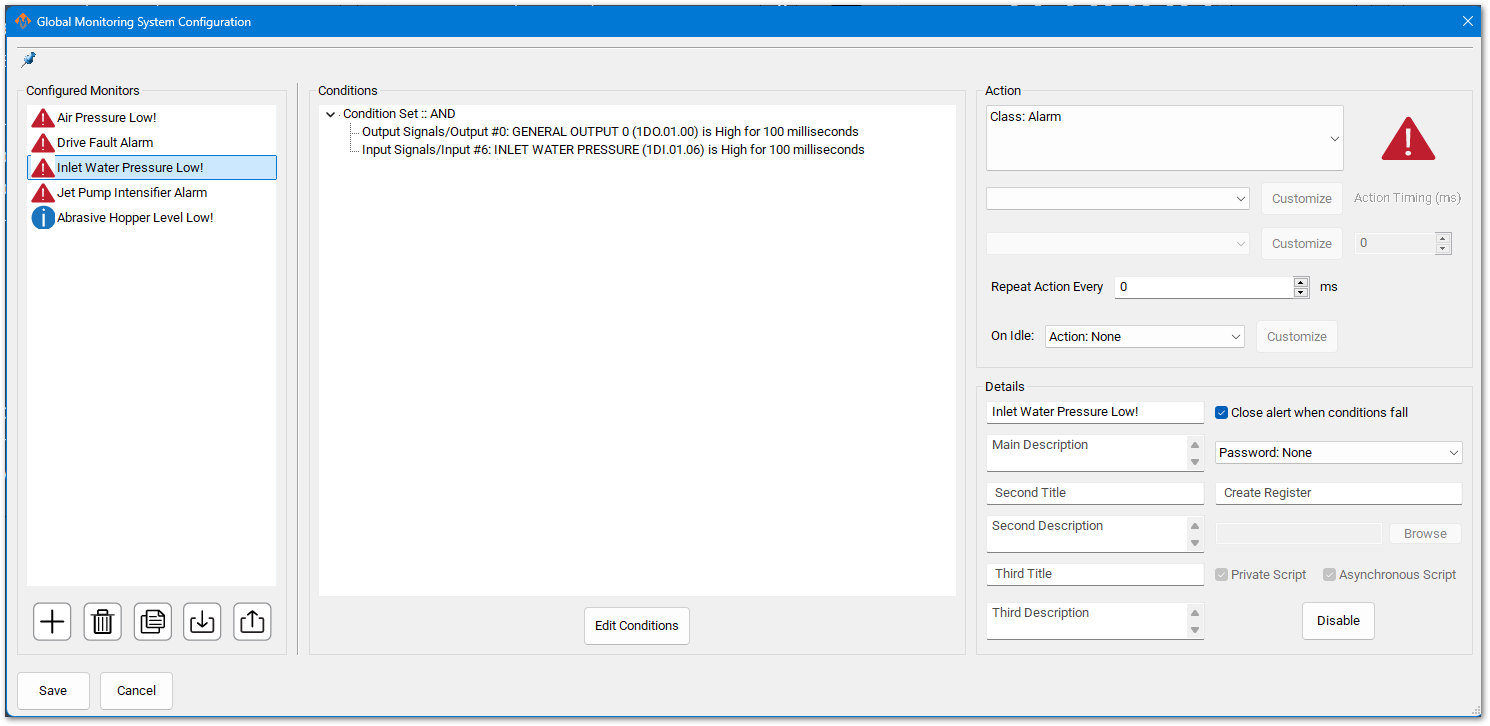Select the Air Pressure Low! monitor
The height and width of the screenshot is (726, 1490).
(106, 118)
